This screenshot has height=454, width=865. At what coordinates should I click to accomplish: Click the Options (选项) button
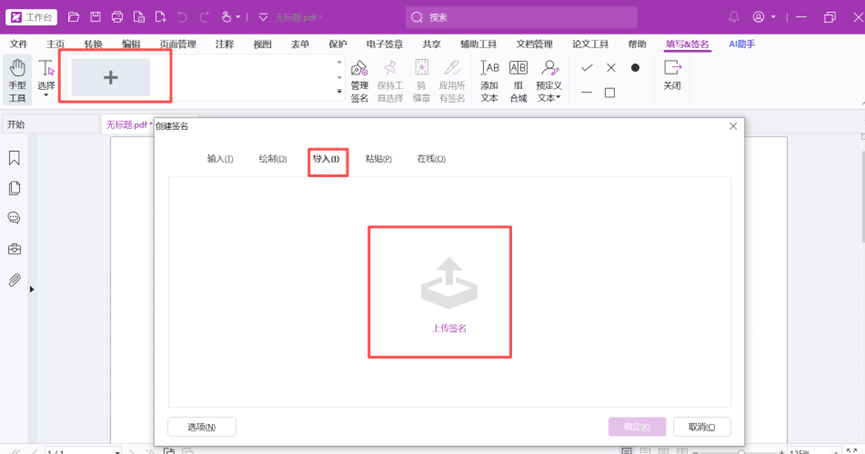coord(201,427)
